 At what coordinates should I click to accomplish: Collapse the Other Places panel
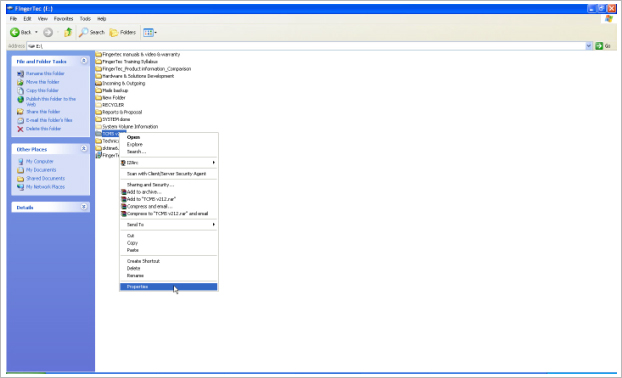pos(84,149)
